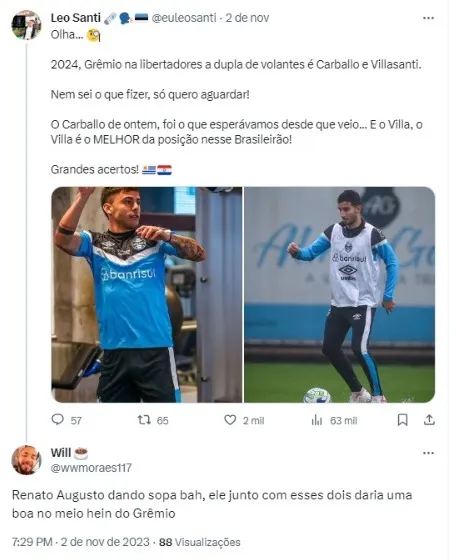Click the 63 mil views count
Viewport: 456px width, 560px height.
(343, 420)
